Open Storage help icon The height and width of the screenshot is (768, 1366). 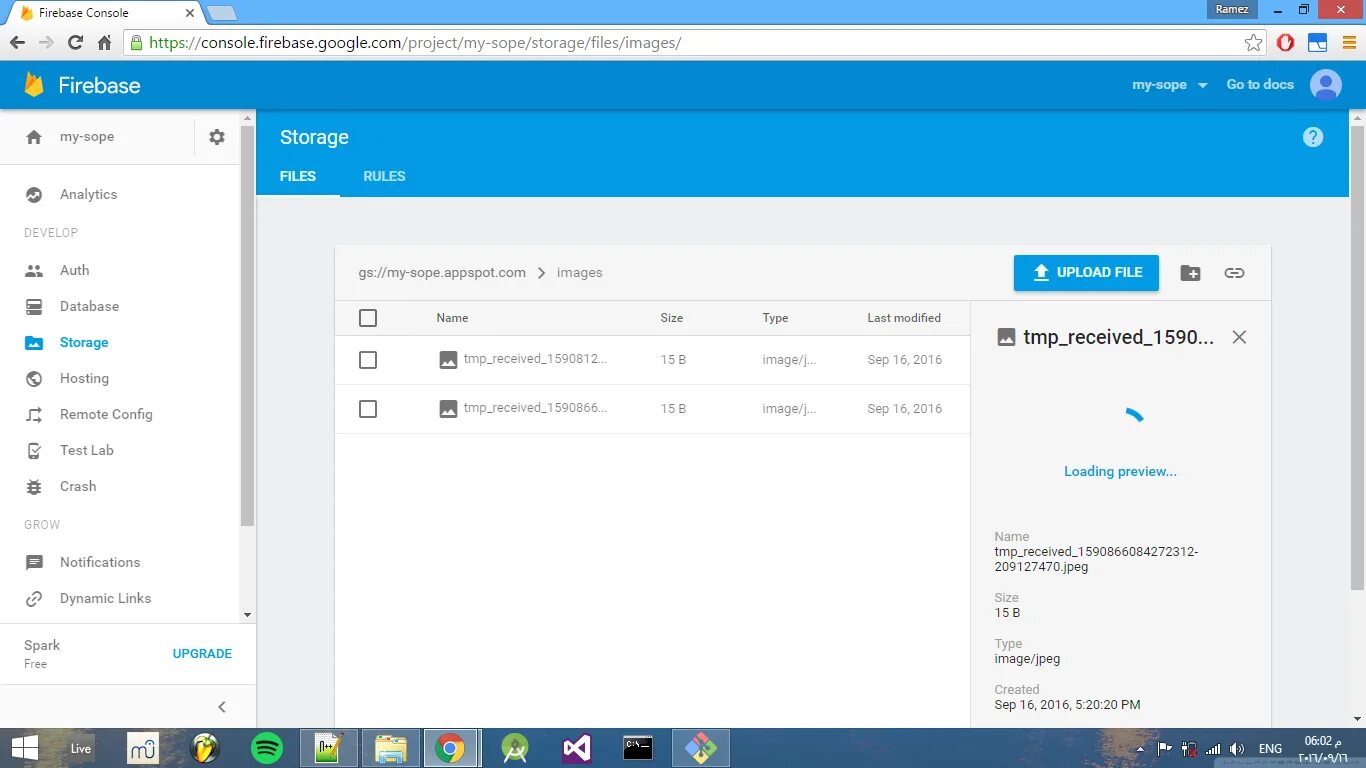tap(1313, 138)
